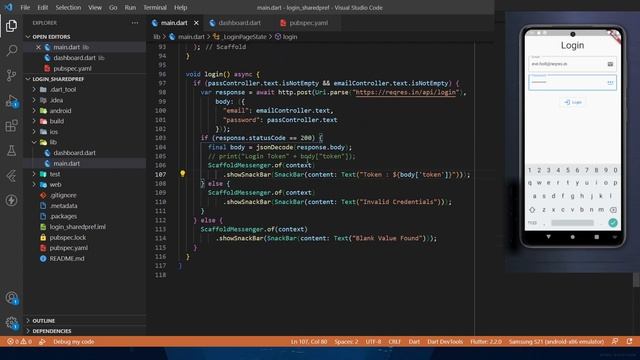
Task: Open the Testing flask view
Action: pos(11,151)
